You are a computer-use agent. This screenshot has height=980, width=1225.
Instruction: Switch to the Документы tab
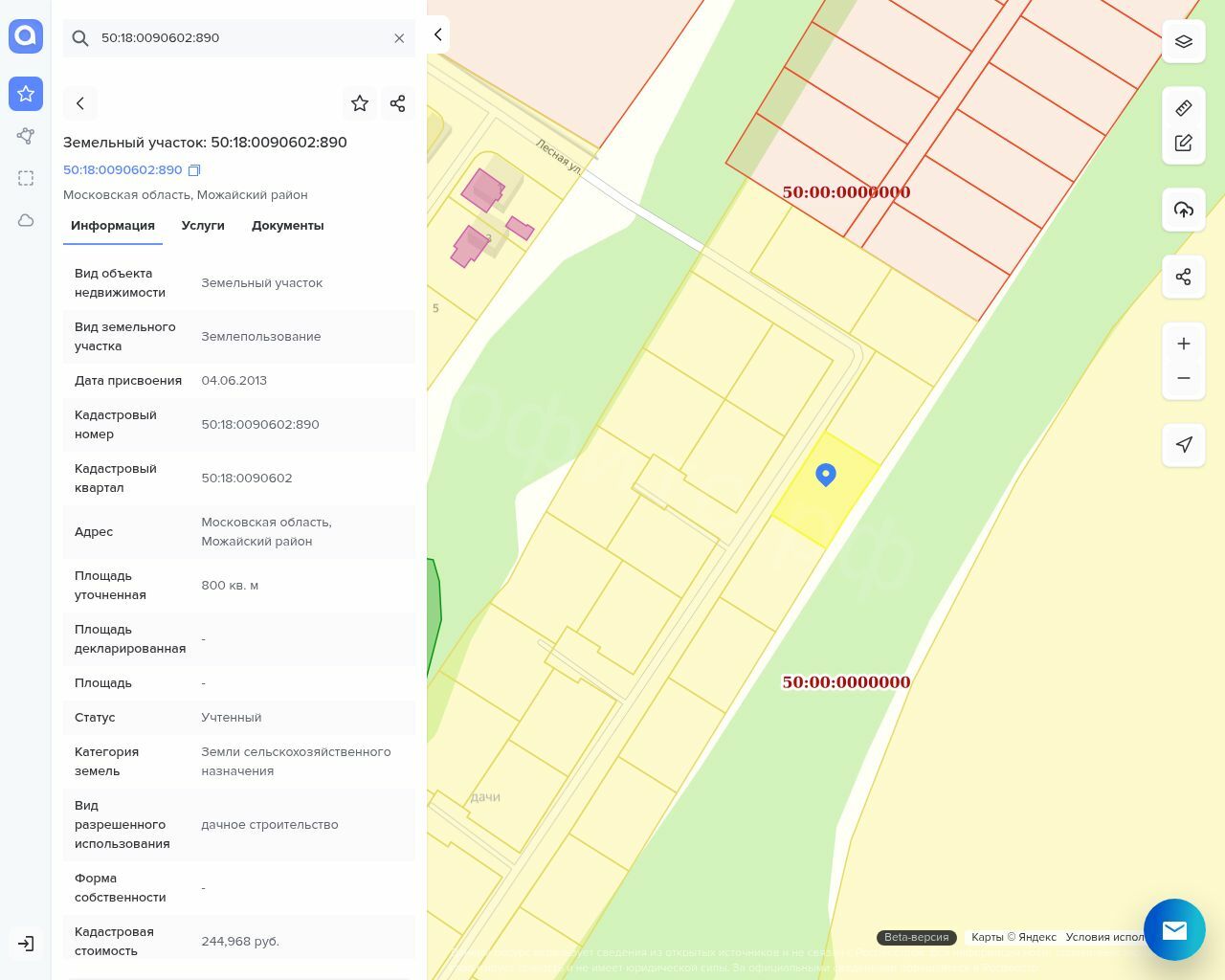pos(287,226)
